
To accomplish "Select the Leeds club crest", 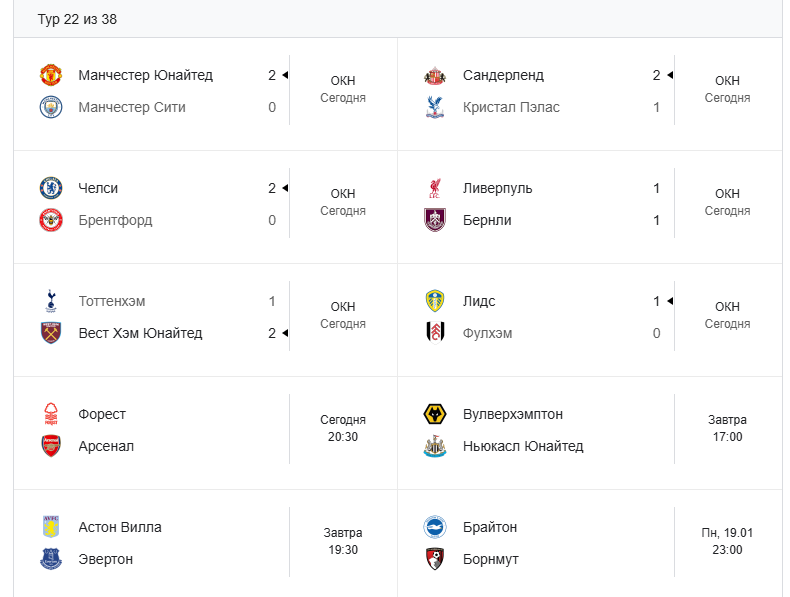I will [435, 301].
